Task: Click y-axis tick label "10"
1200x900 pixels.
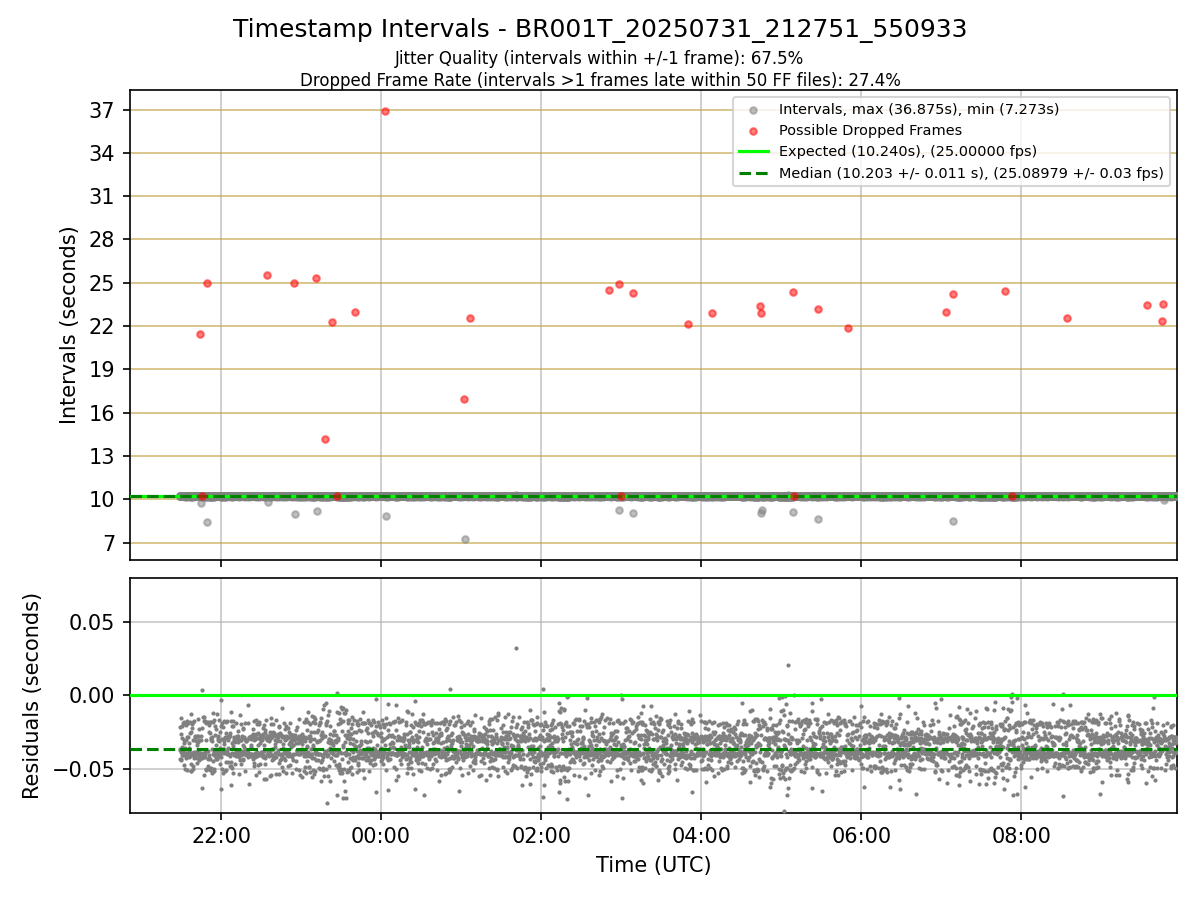Action: 103,499
